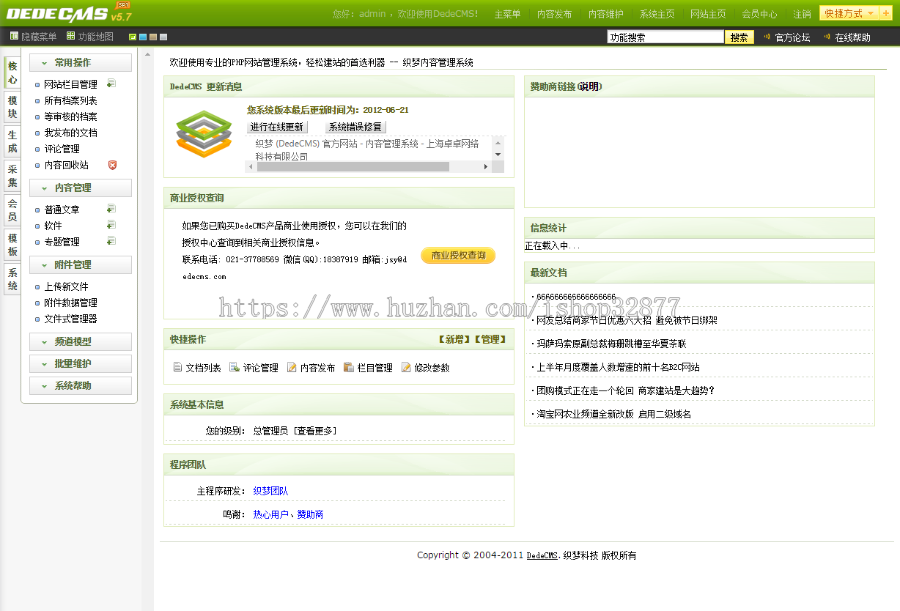Open 内容发布 in top navigation
900x611 pixels.
[554, 14]
